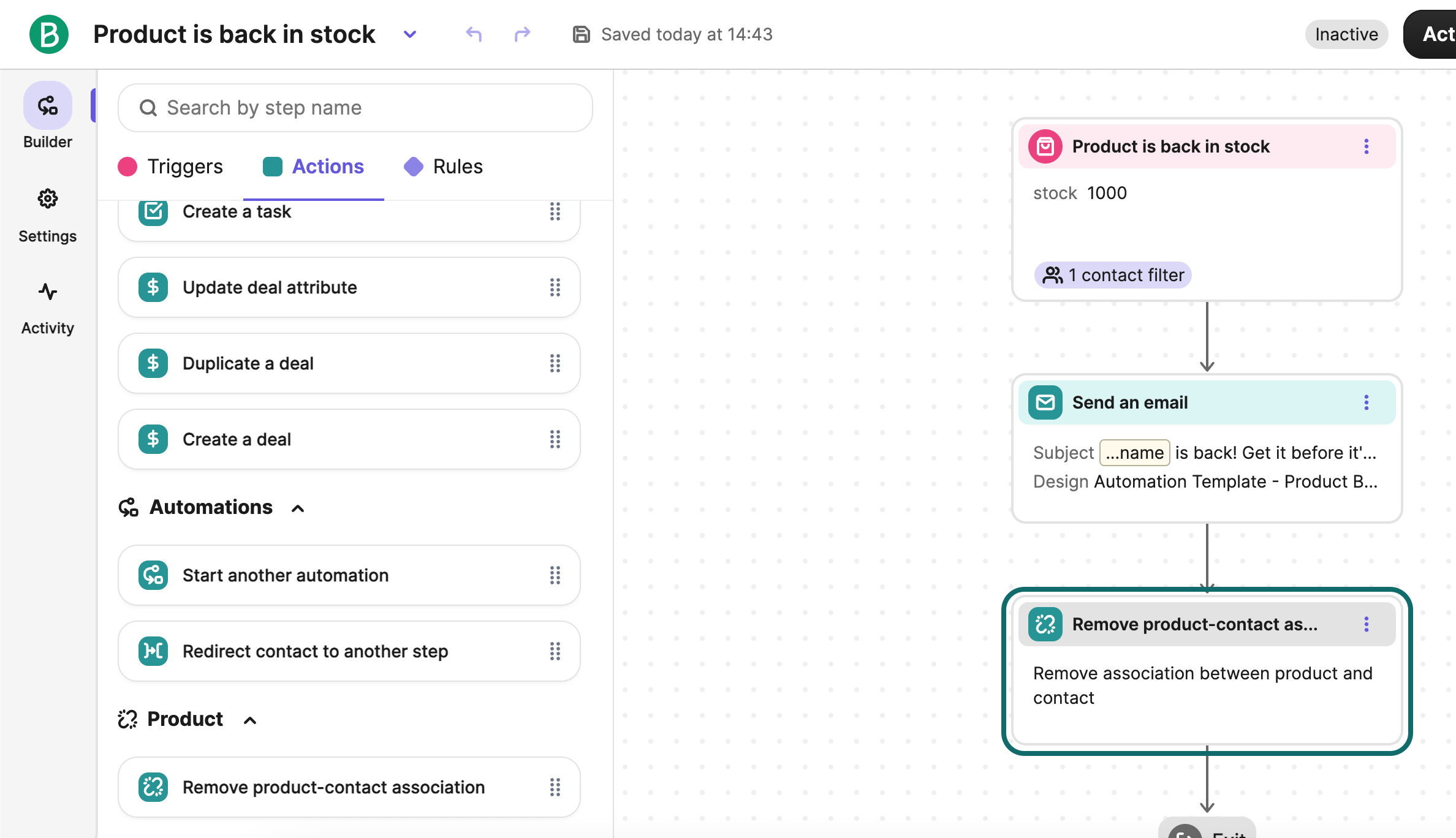The height and width of the screenshot is (838, 1456).
Task: Open three-dot menu on Send an email step
Action: 1366,402
